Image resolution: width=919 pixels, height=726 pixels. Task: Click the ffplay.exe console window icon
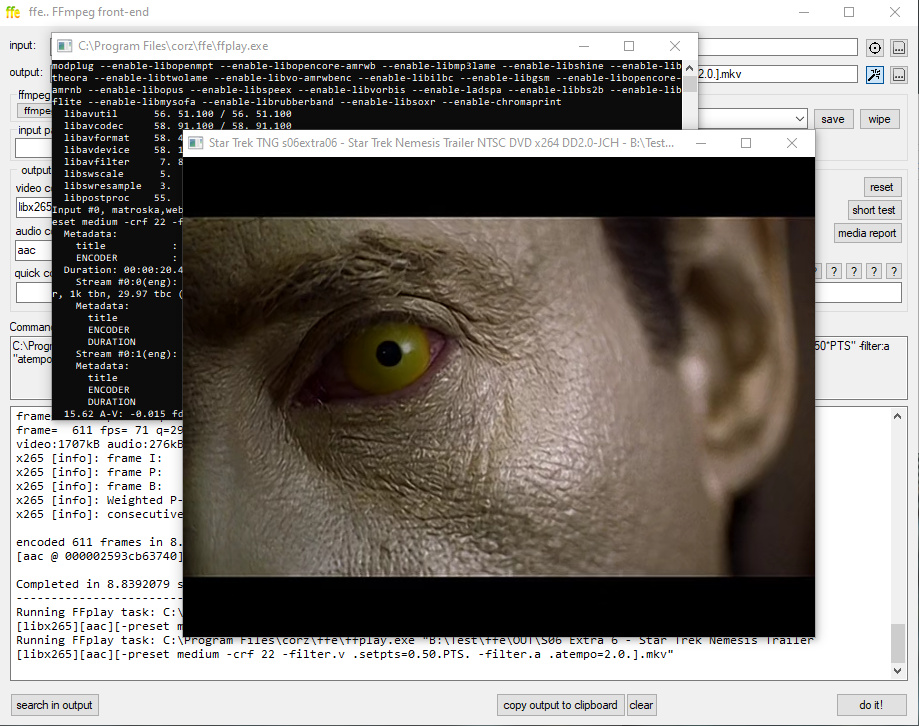(x=64, y=46)
